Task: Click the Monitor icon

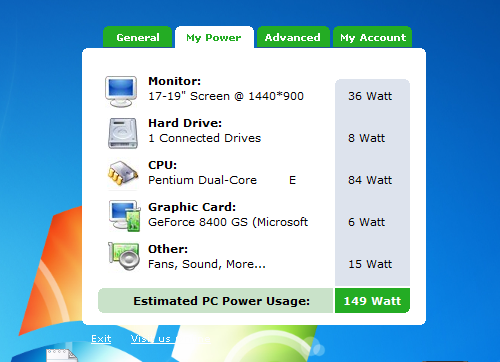Action: pyautogui.click(x=121, y=91)
